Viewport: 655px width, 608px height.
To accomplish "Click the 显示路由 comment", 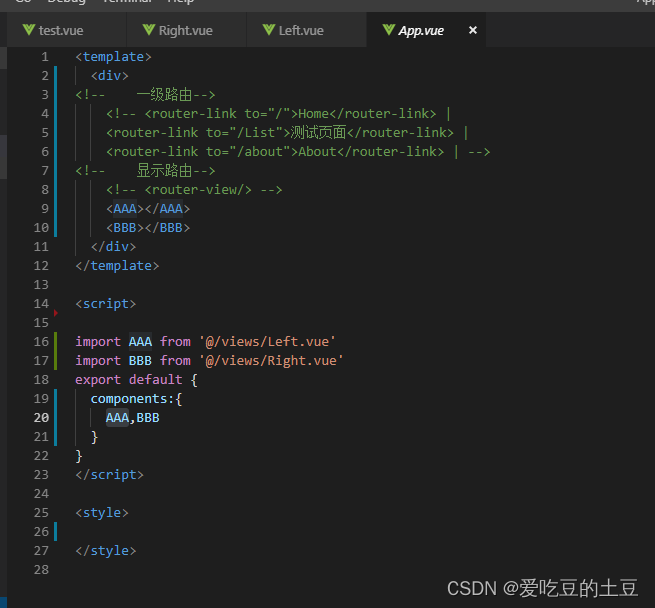I will (x=145, y=171).
